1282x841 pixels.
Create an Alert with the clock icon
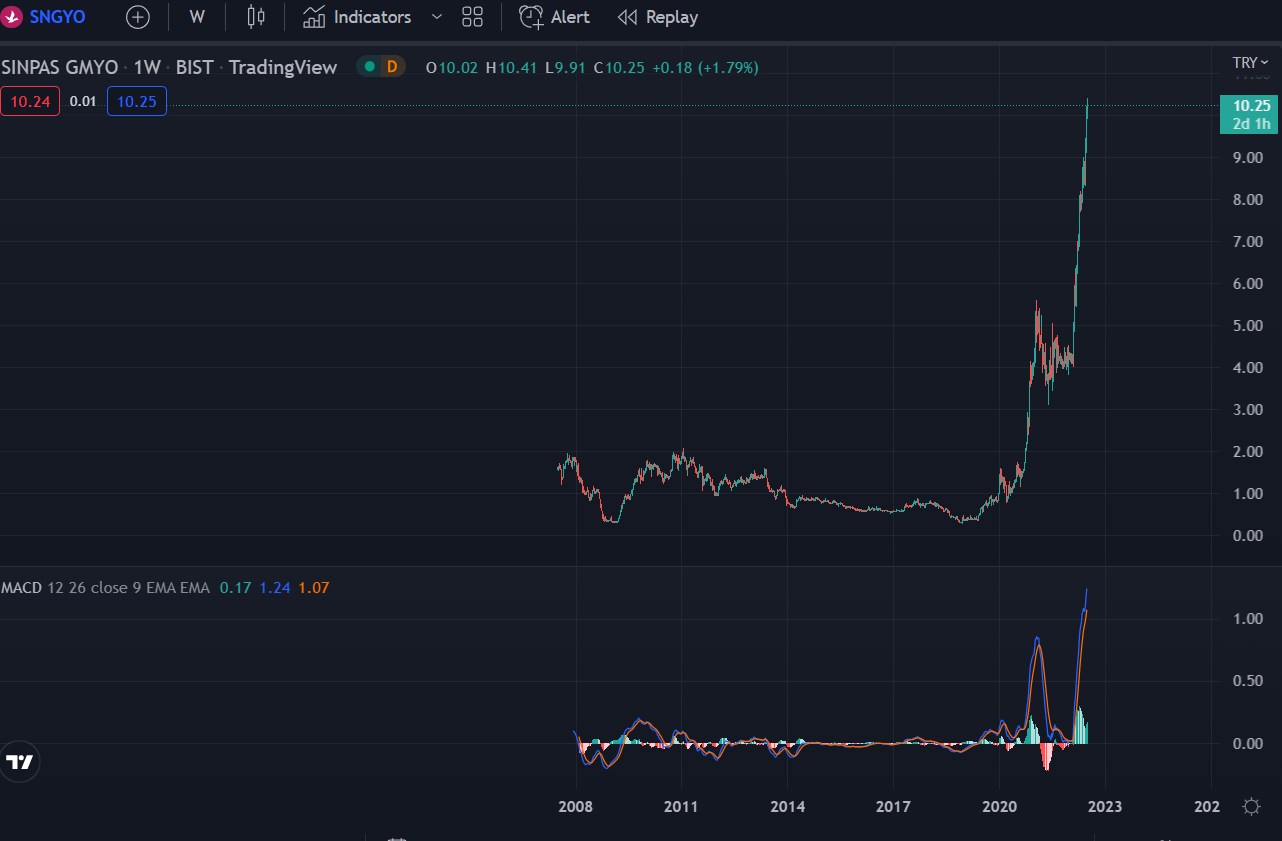pos(554,17)
